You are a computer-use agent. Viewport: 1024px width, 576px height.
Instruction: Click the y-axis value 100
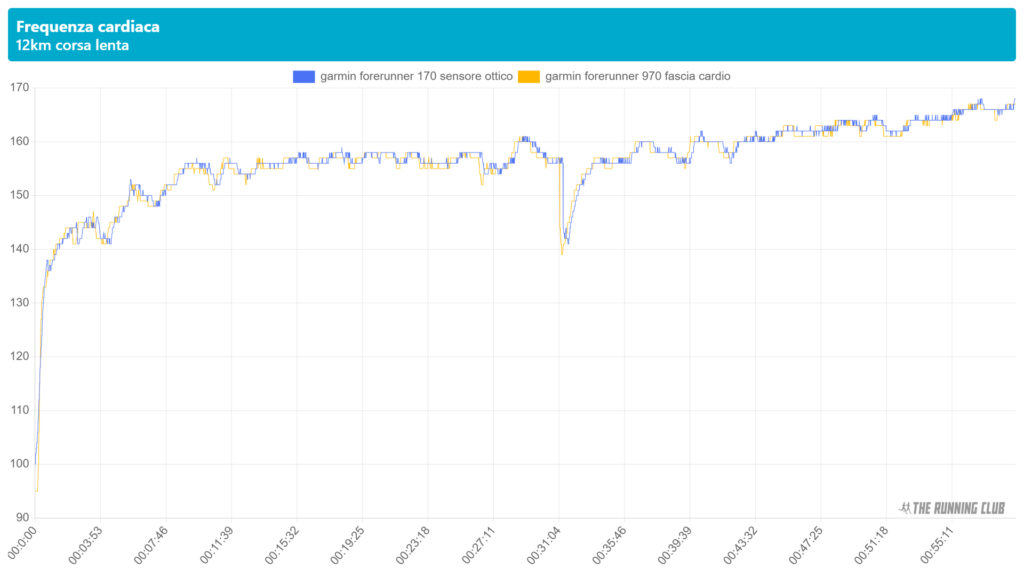point(20,464)
